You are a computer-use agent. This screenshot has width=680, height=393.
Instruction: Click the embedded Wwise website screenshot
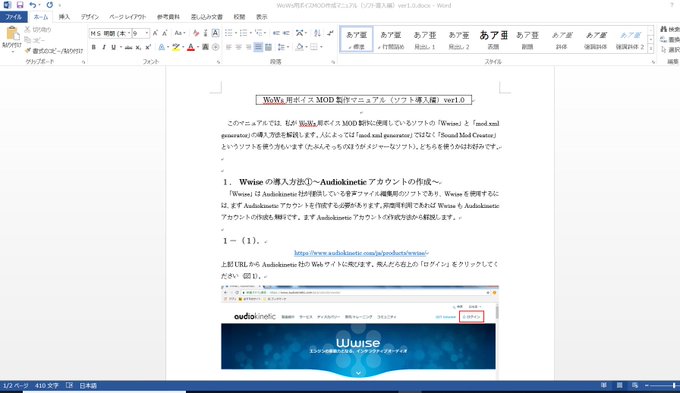point(360,331)
